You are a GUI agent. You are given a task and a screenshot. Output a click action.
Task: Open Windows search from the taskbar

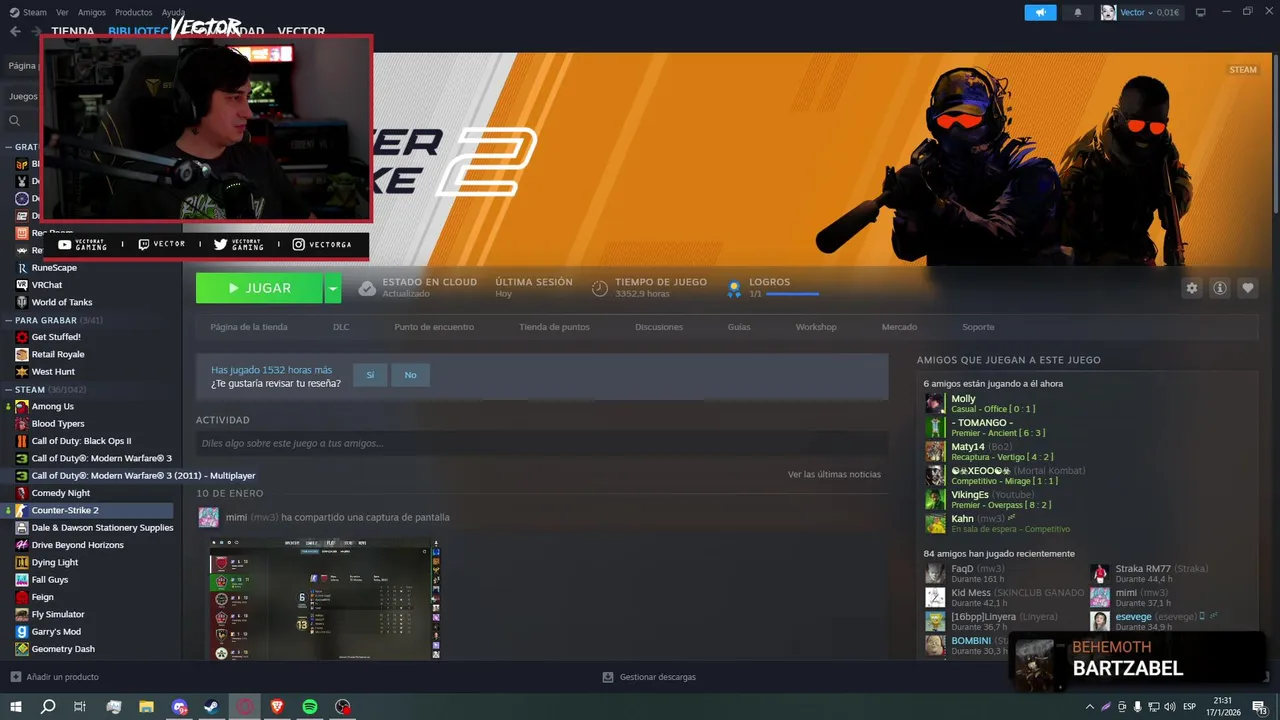(48, 707)
